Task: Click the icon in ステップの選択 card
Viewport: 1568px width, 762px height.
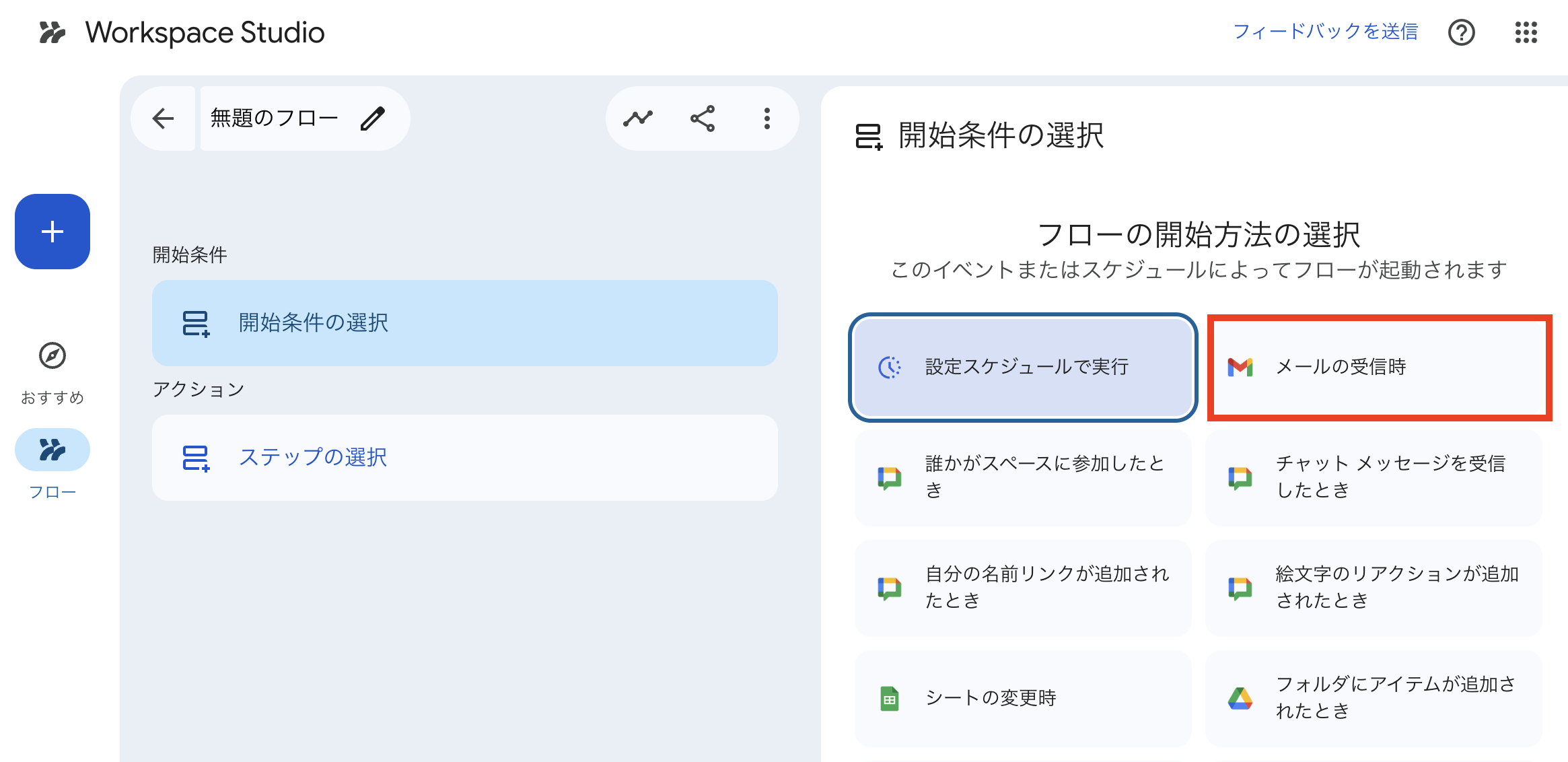Action: tap(196, 458)
